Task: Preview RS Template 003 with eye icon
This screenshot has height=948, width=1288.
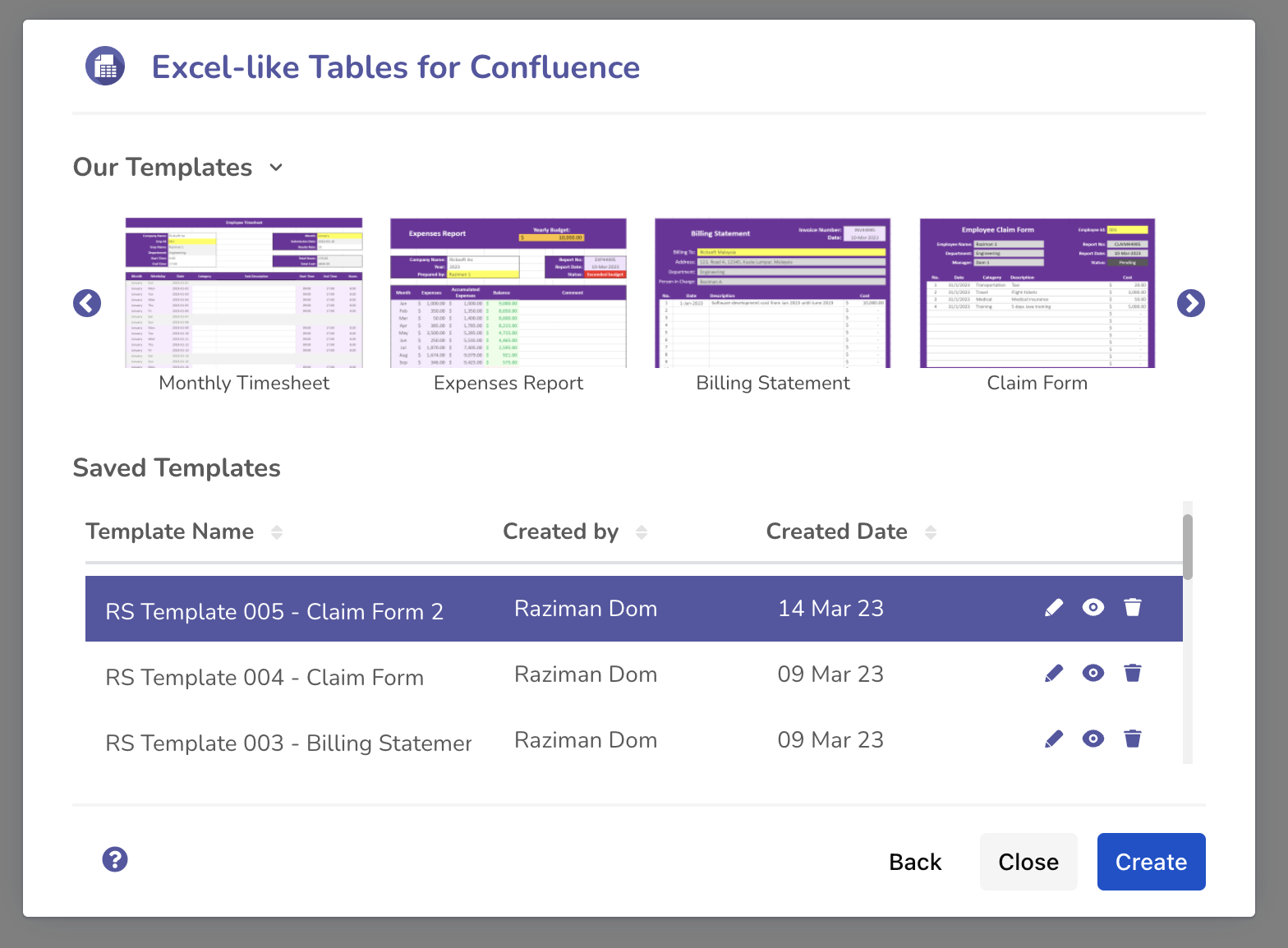Action: coord(1093,739)
